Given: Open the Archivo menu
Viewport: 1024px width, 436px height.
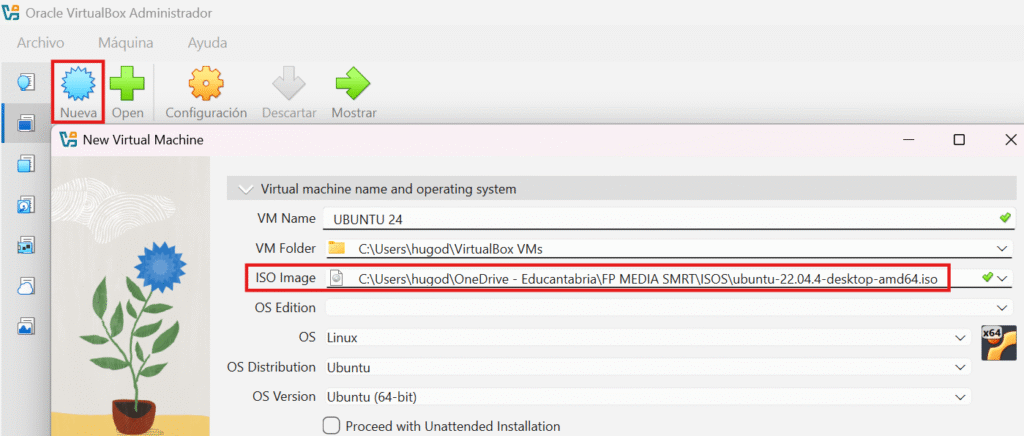Looking at the screenshot, I should (x=40, y=43).
